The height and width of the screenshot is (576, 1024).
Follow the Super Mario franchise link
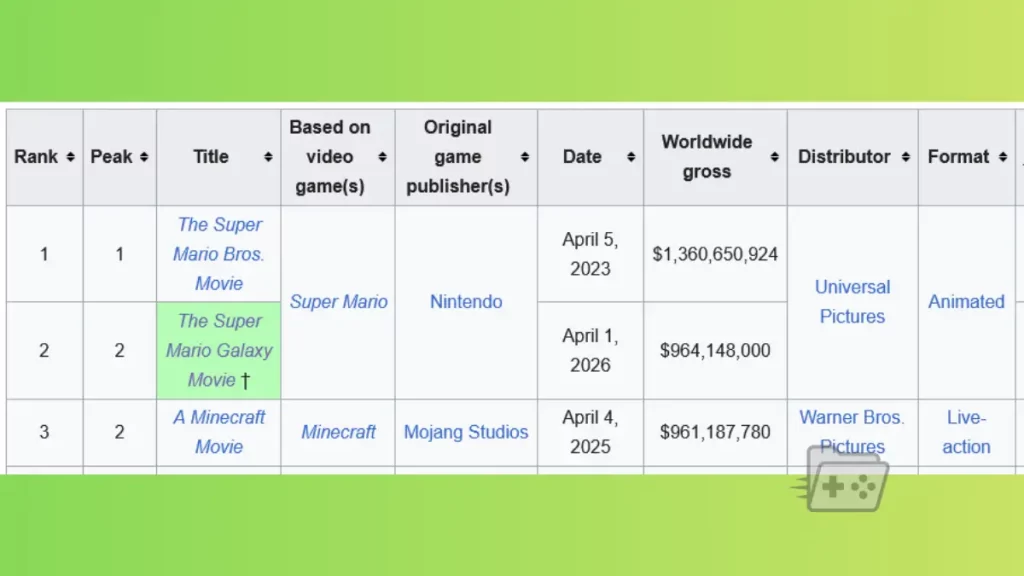(x=338, y=302)
